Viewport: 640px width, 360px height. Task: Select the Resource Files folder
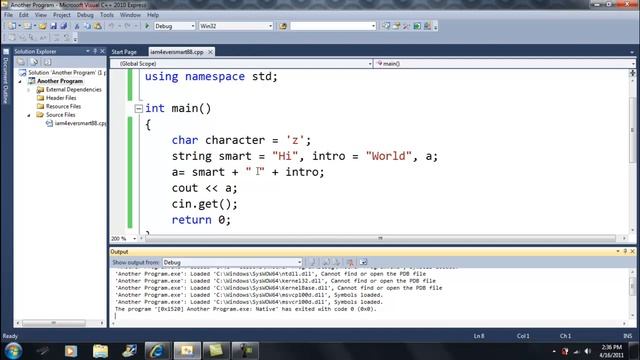[59, 107]
